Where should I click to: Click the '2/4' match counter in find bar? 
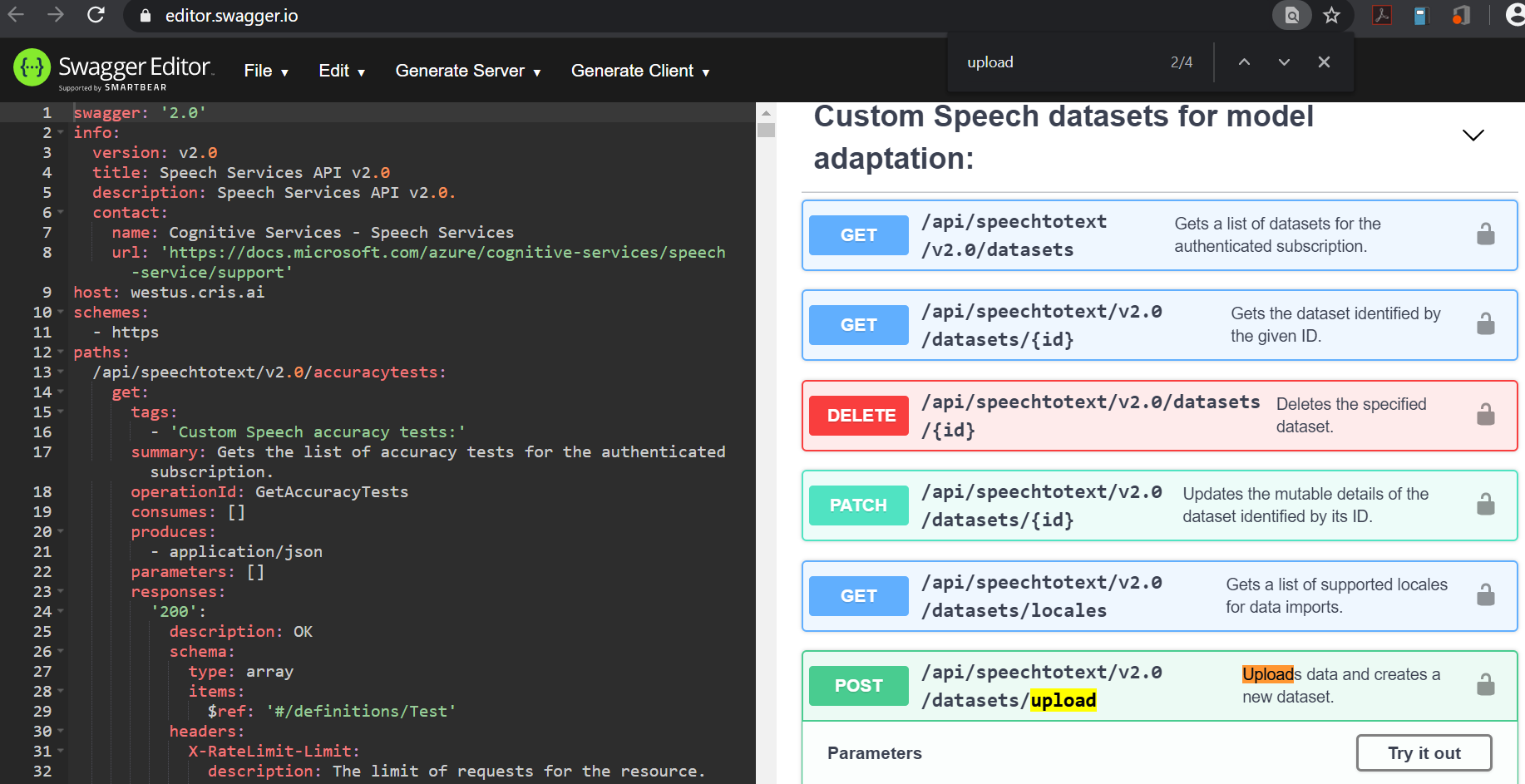click(1181, 62)
